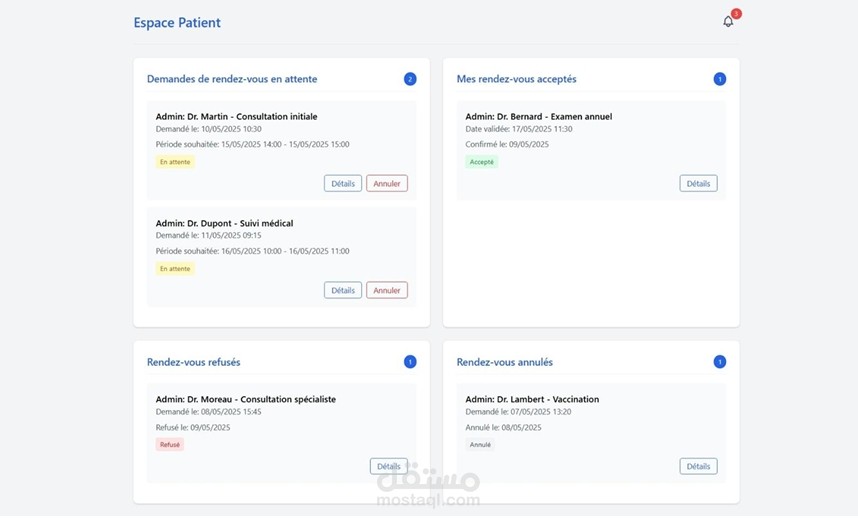Select the 'Rendez-vous annulés' section heading
The image size is (858, 519).
pos(504,362)
